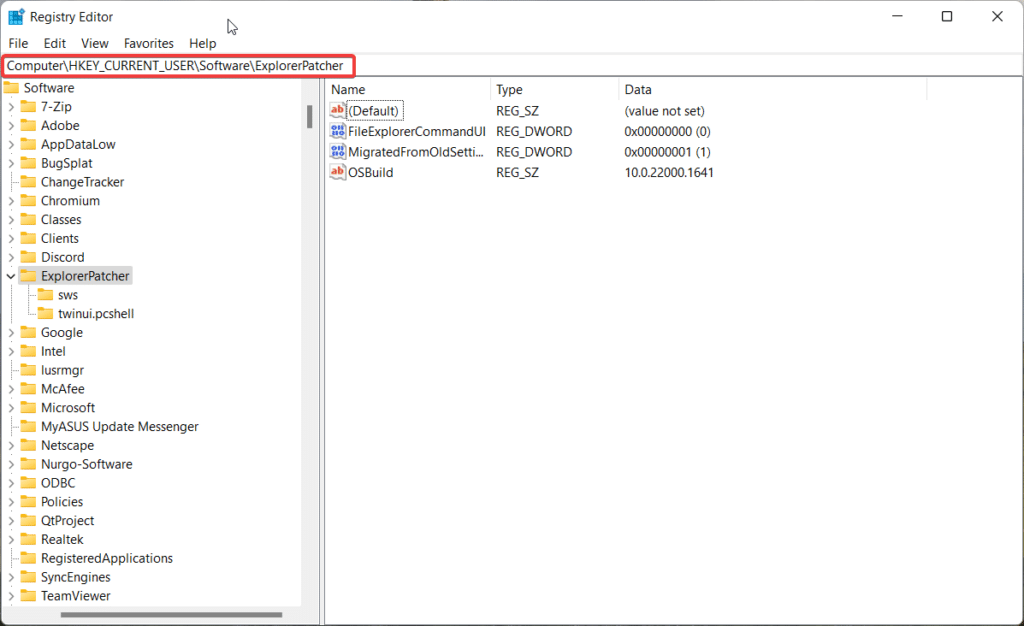
Task: Click the FileExplorerCommandUI DWORD icon
Action: coord(338,131)
